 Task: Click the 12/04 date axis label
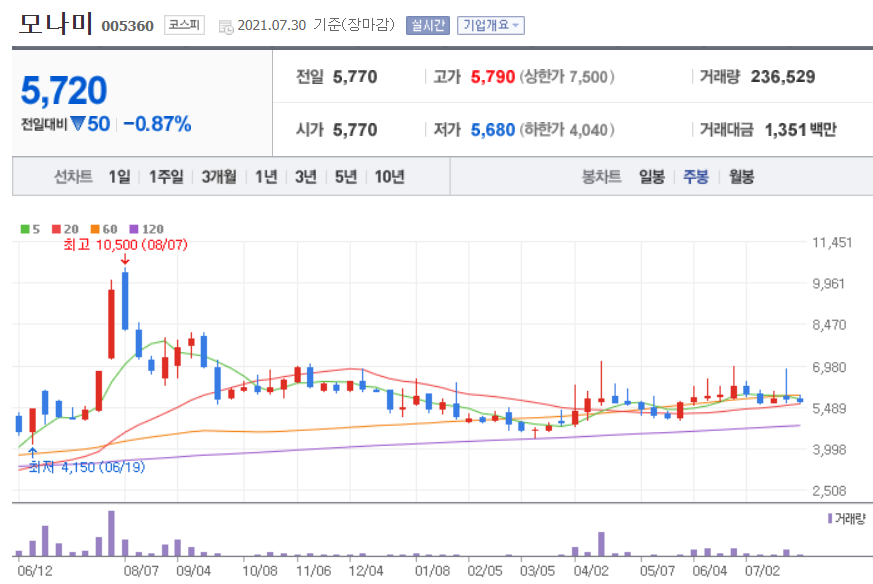point(366,571)
